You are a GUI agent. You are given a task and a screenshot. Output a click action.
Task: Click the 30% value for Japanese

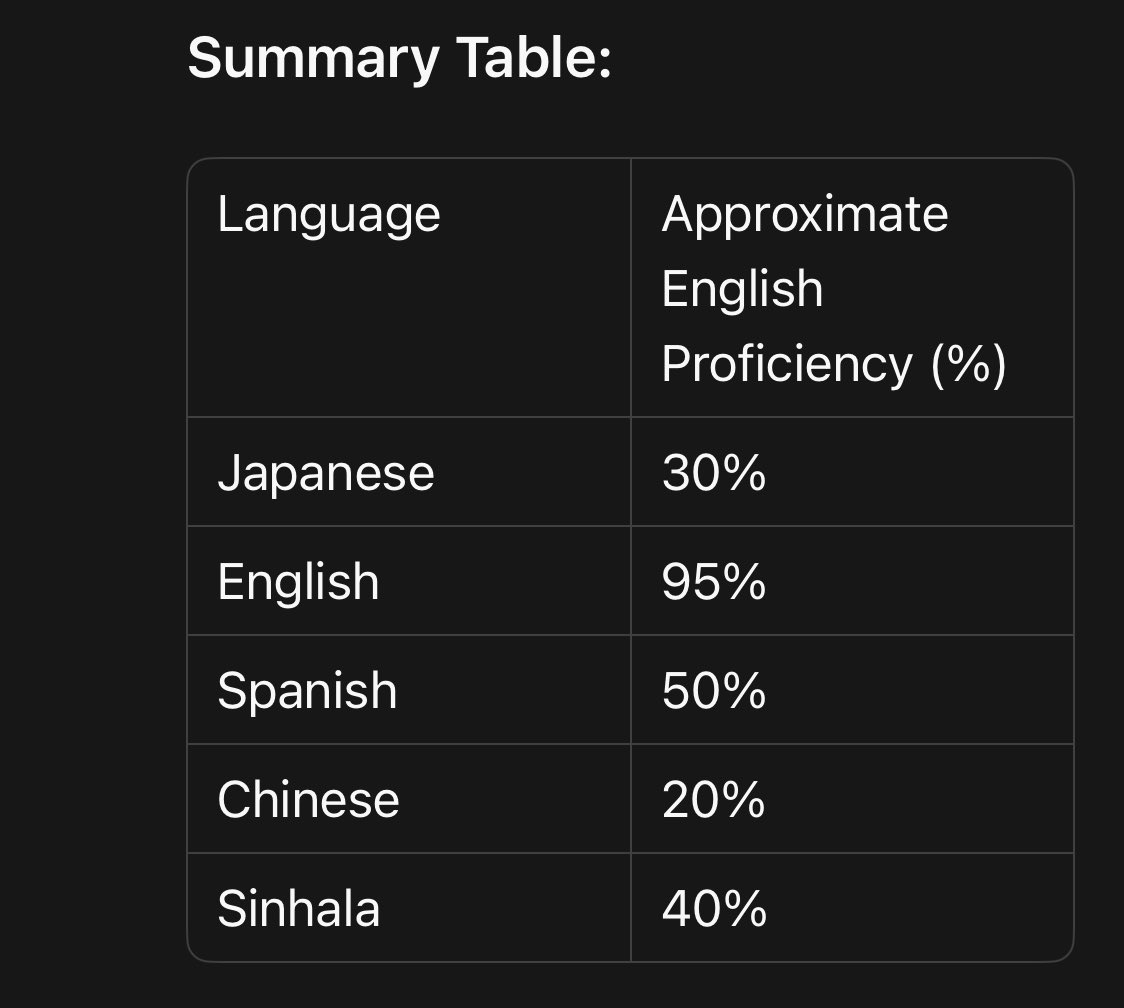coord(714,473)
